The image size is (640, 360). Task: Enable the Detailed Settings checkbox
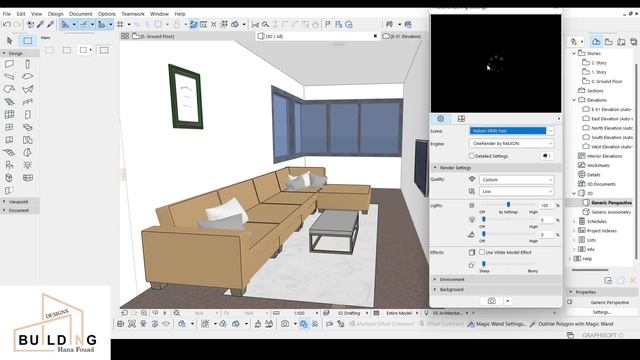pyautogui.click(x=471, y=156)
